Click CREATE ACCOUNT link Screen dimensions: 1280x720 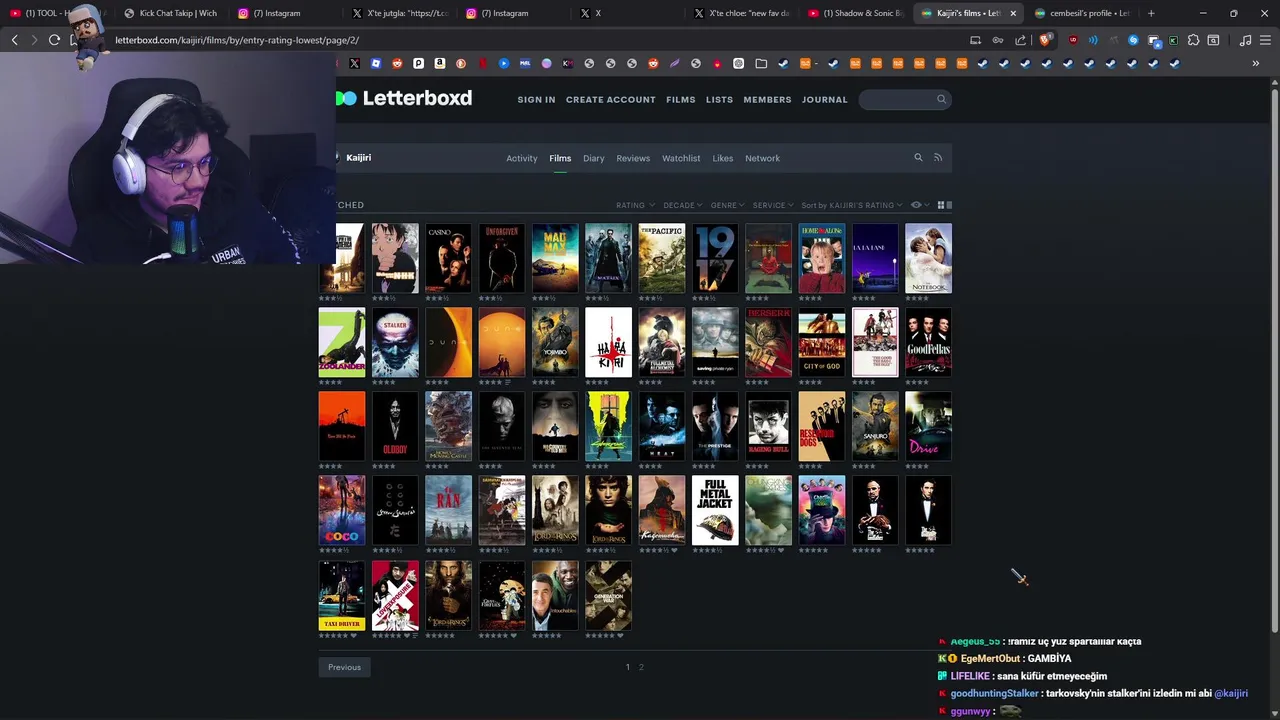coord(611,99)
